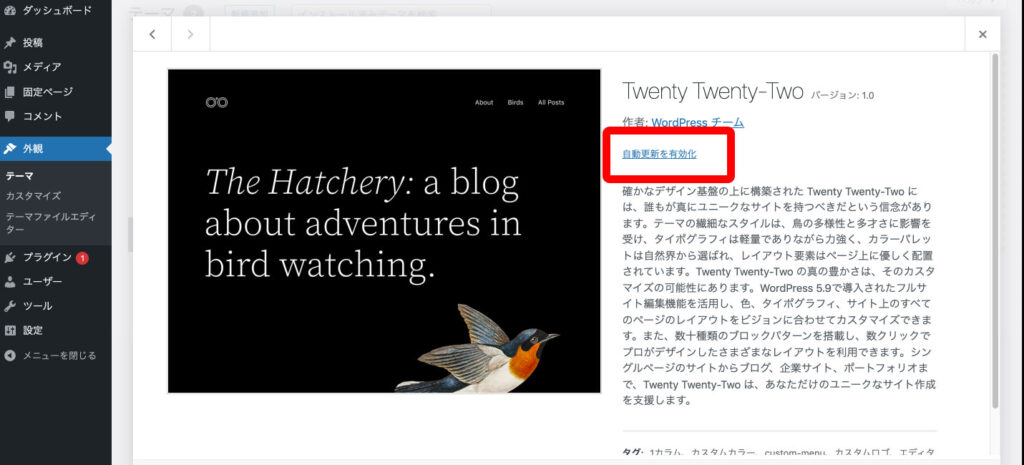Click the バージョン: 1.0 version text

[842, 96]
